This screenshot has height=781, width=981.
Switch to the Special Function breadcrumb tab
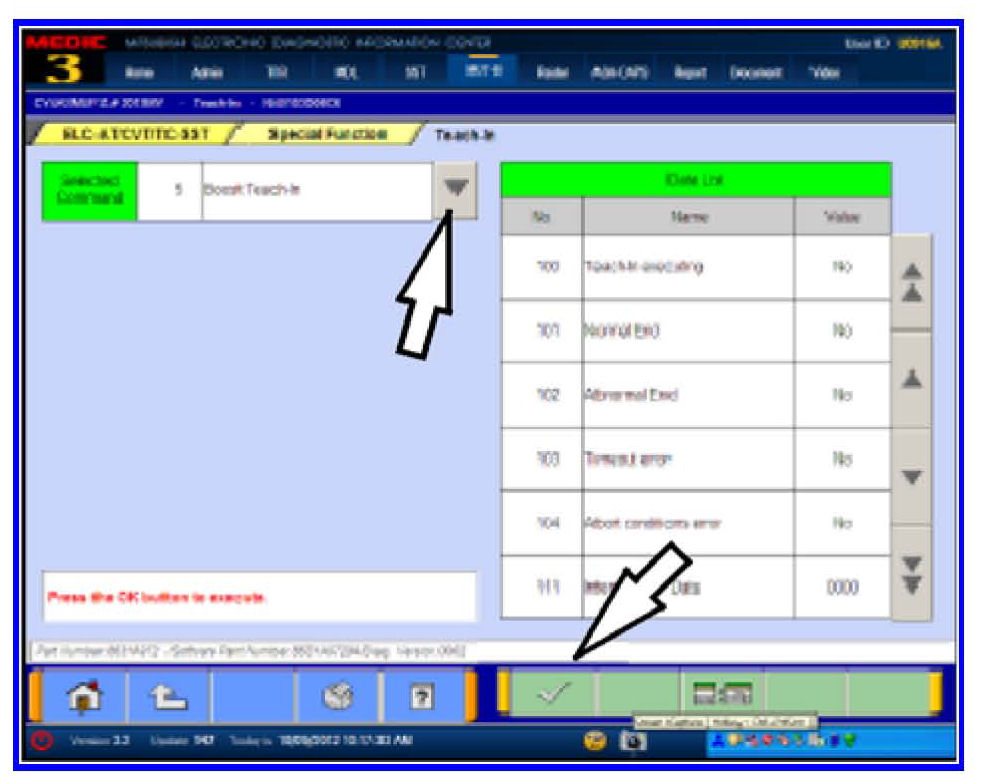tap(326, 135)
